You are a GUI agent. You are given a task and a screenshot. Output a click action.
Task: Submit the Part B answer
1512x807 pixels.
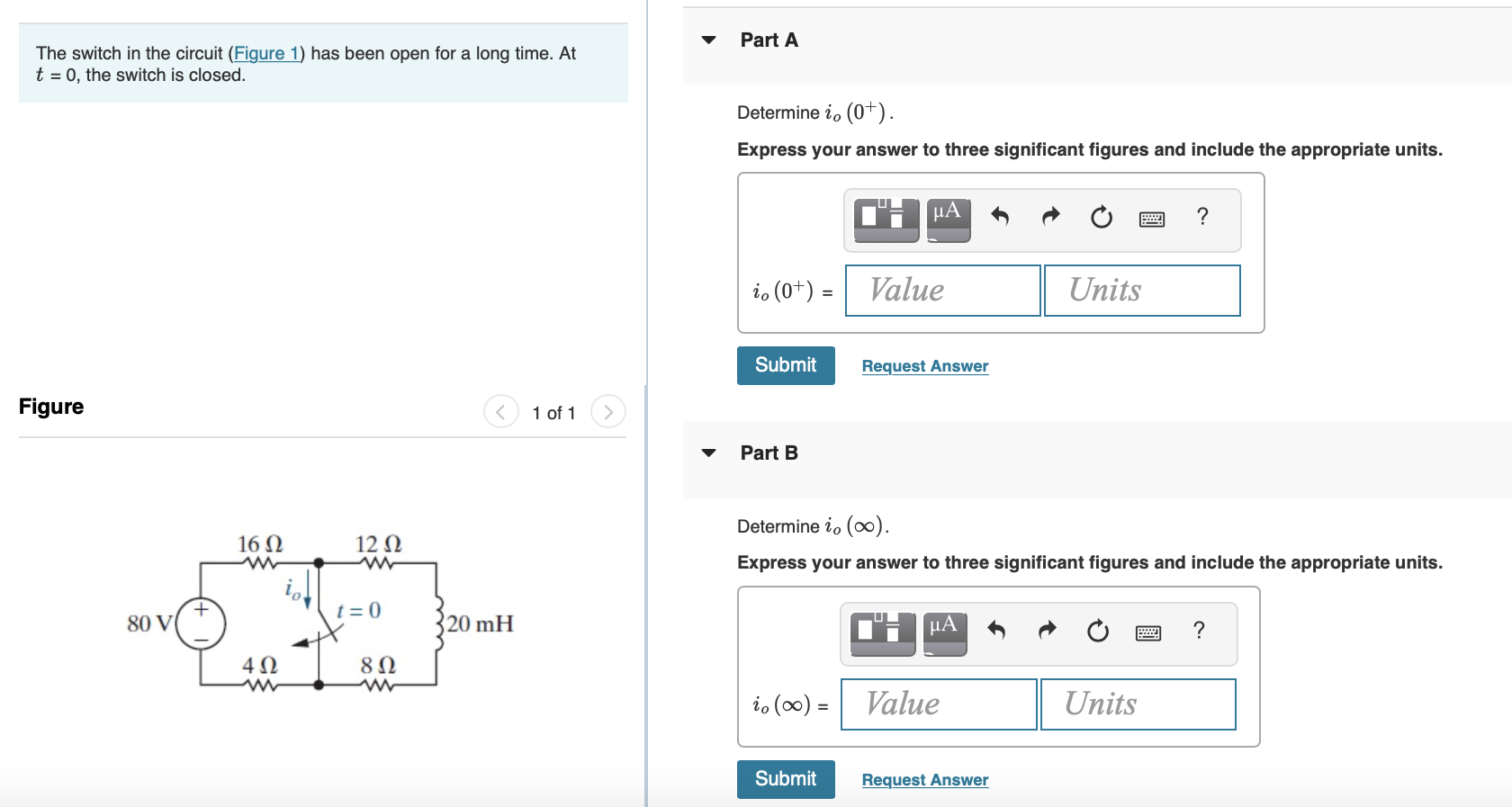tap(785, 779)
